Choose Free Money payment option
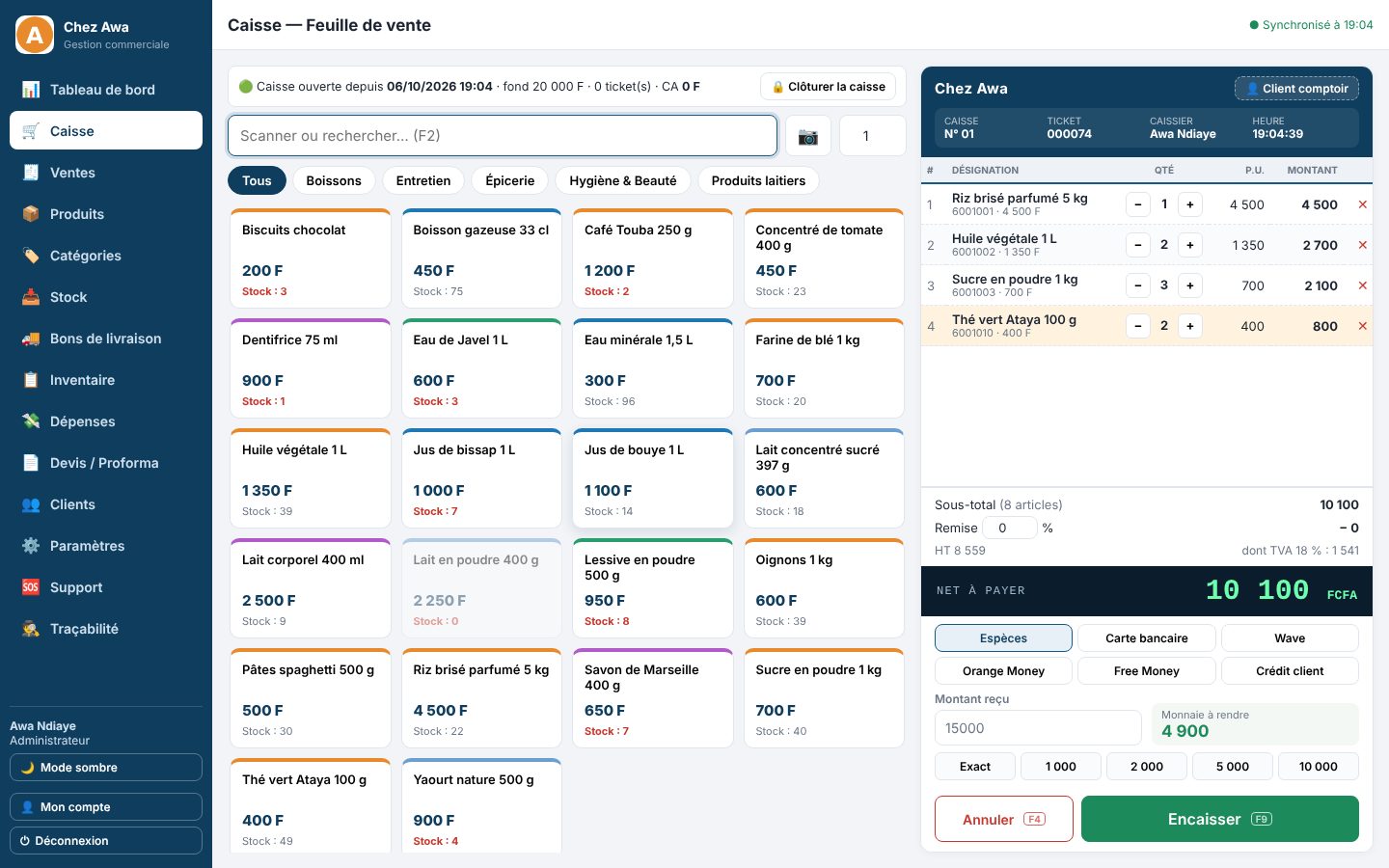The height and width of the screenshot is (868, 1389). 1147,671
